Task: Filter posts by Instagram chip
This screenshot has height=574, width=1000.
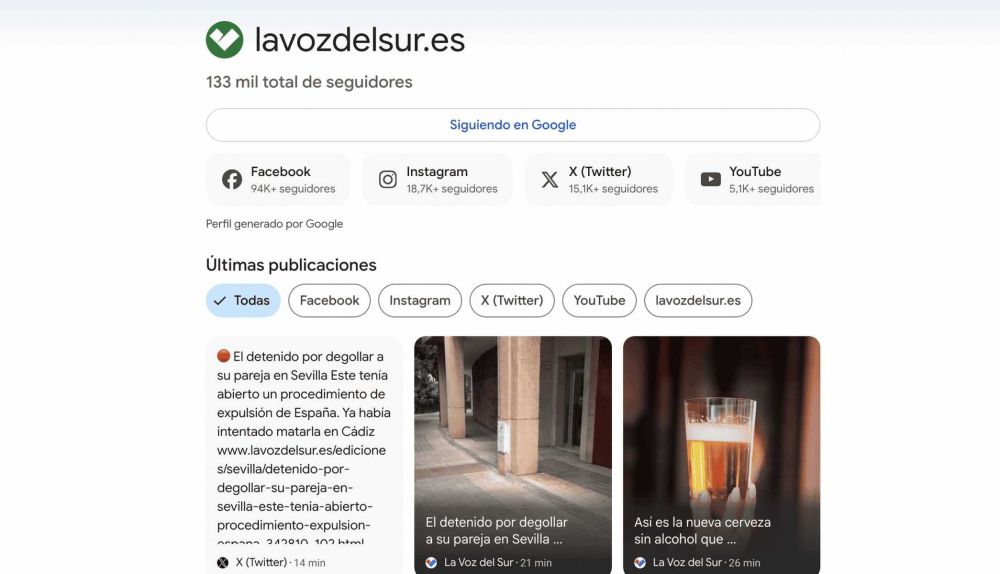Action: (420, 300)
